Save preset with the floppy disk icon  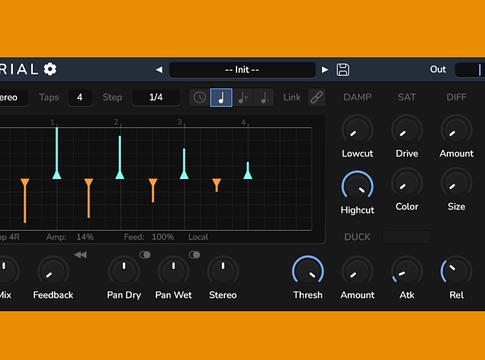pyautogui.click(x=343, y=70)
